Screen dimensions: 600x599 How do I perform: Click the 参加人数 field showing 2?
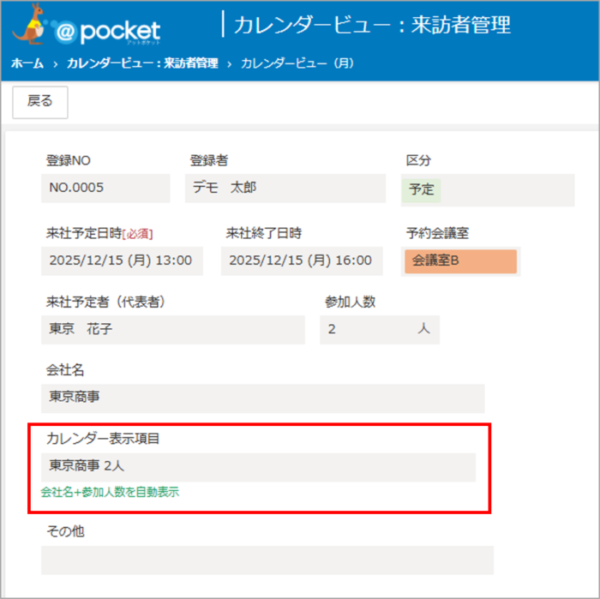tap(379, 330)
